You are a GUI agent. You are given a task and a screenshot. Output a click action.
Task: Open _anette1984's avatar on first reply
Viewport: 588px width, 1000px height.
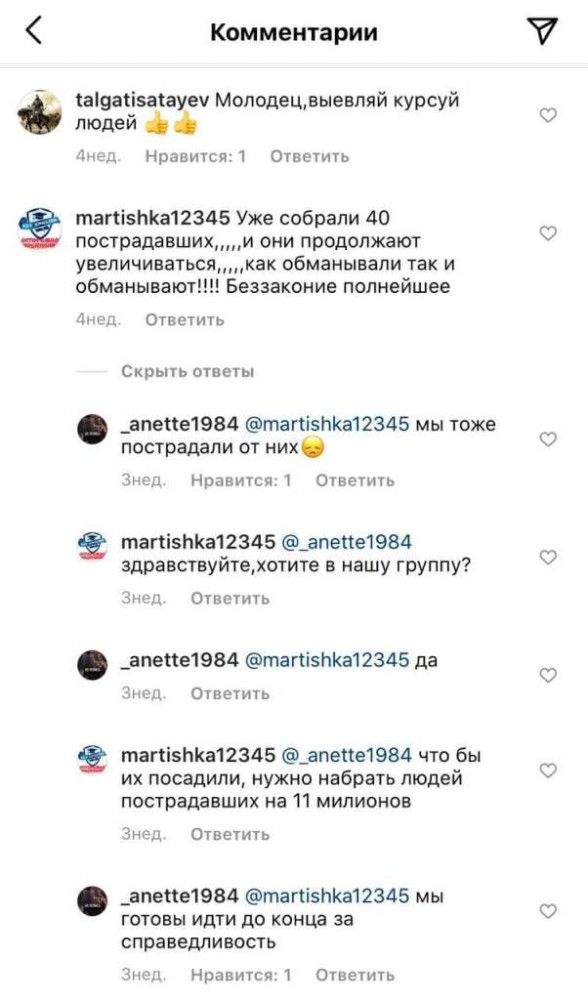92,429
